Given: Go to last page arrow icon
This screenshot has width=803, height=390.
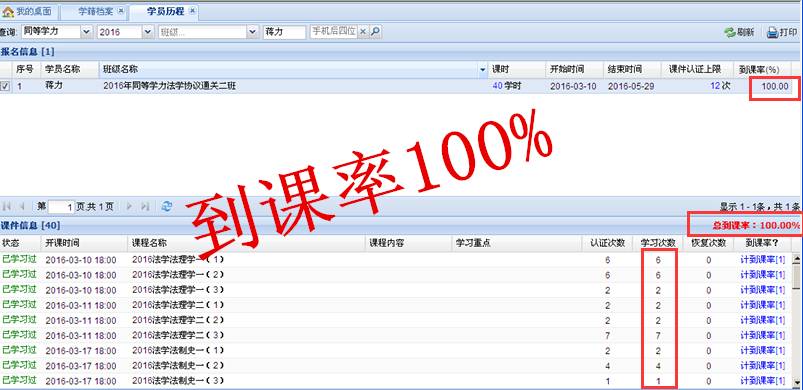Looking at the screenshot, I should coord(145,206).
